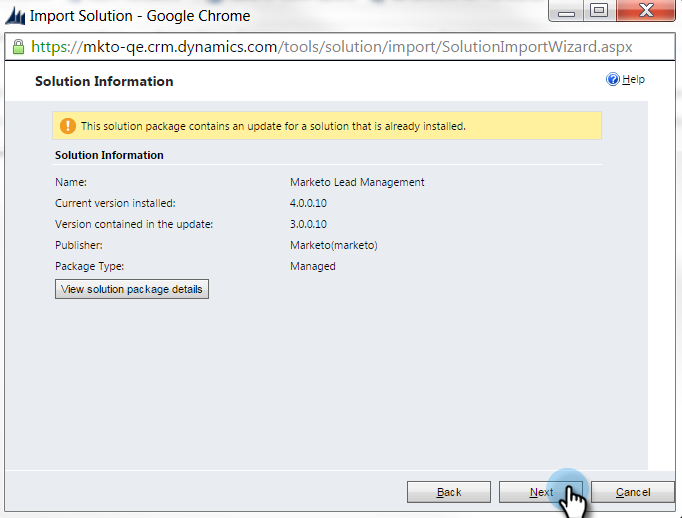Cancel the solution import
Viewport: 682px width, 518px height.
pos(632,492)
